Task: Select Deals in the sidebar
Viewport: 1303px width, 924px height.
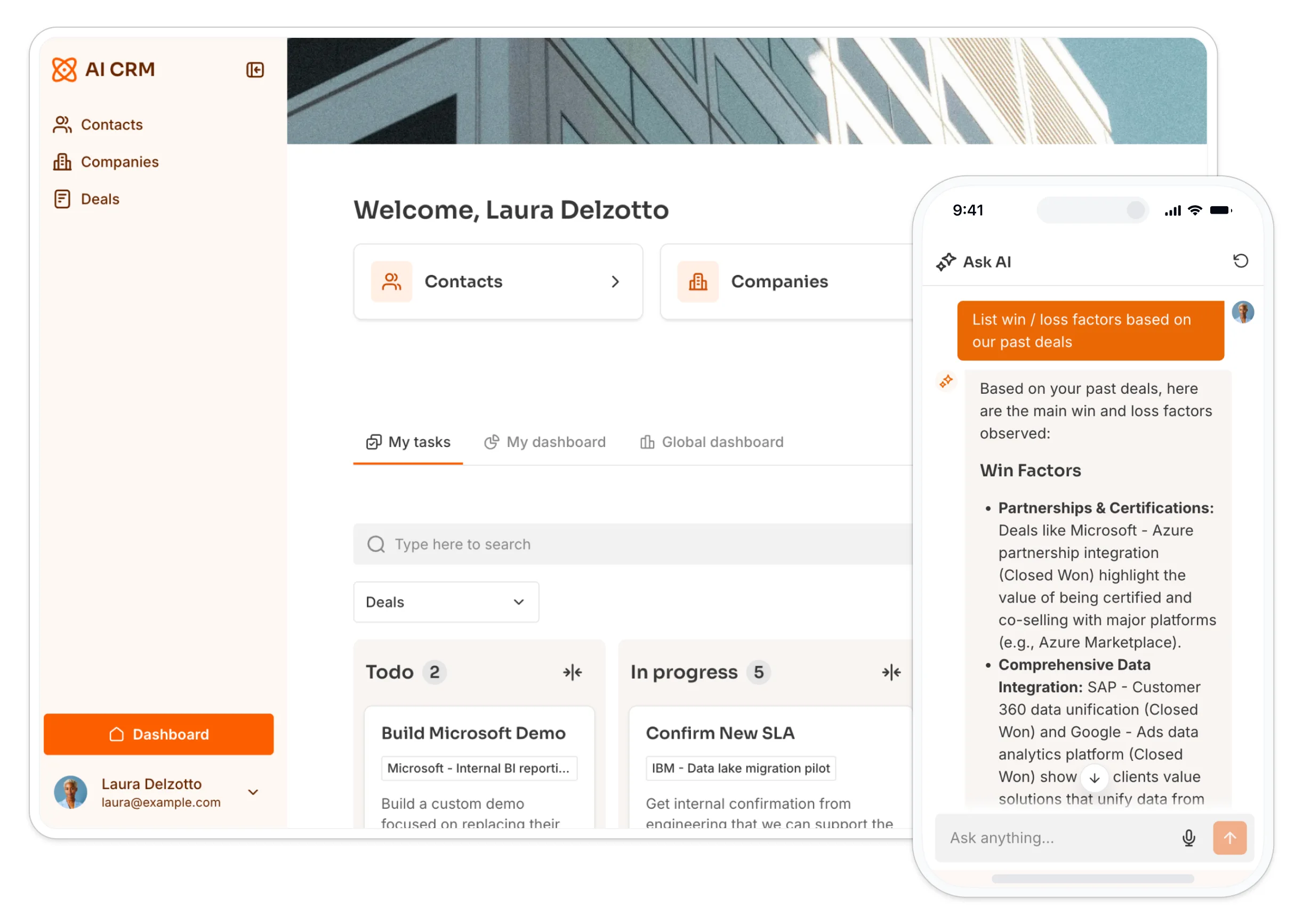Action: click(100, 199)
